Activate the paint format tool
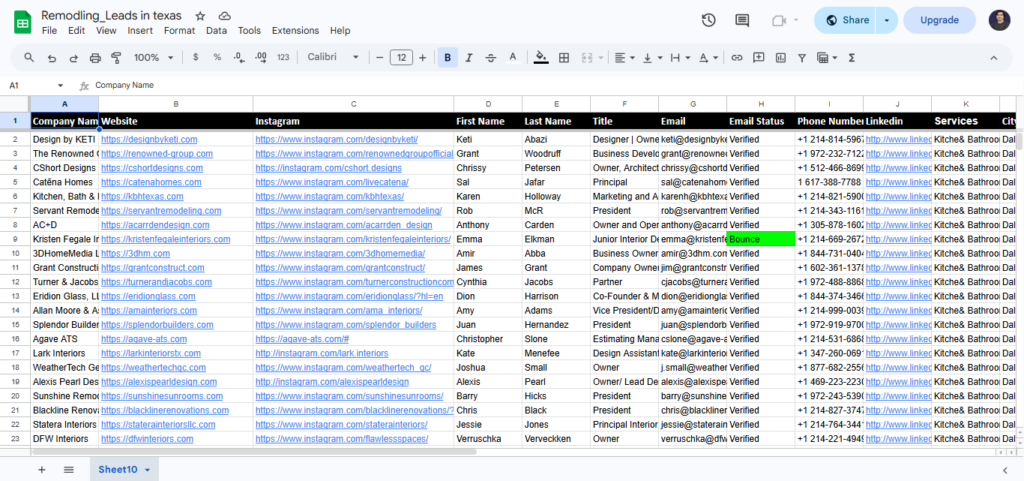The image size is (1024, 481). coord(117,57)
